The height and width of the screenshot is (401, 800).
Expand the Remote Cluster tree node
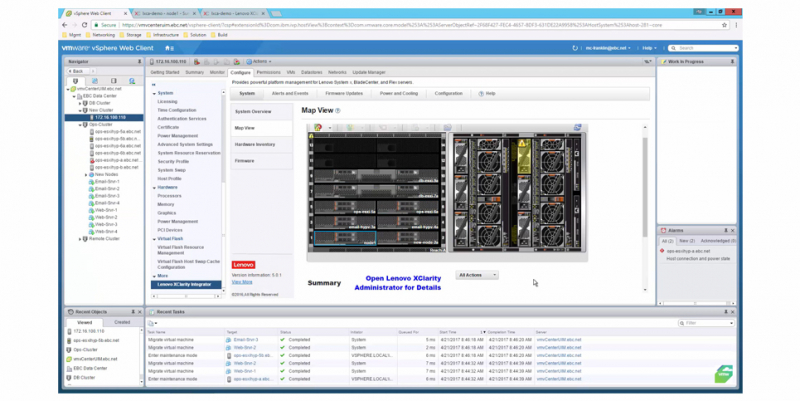pyautogui.click(x=80, y=239)
